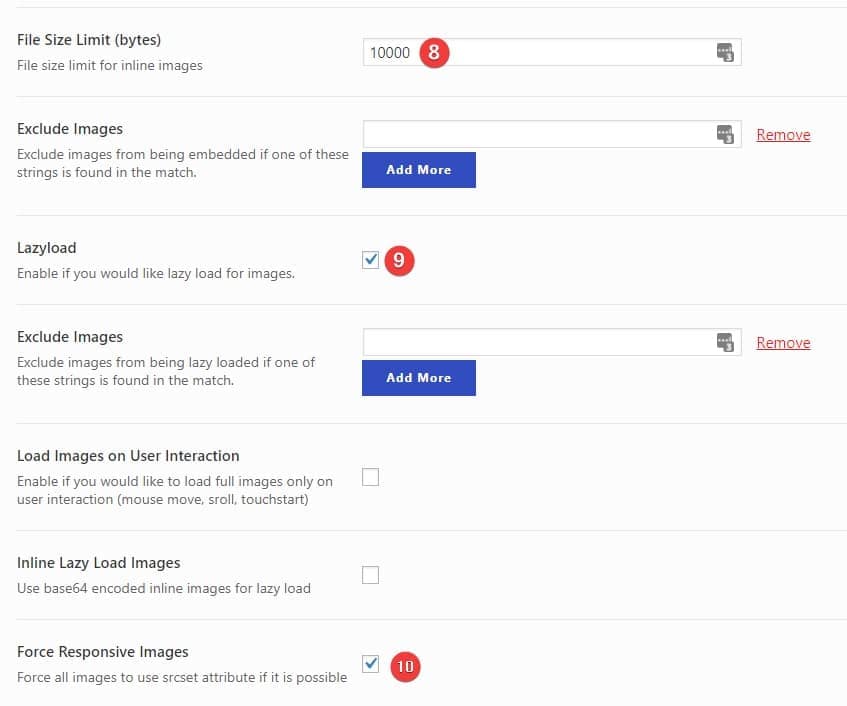
Task: Click Add More under first Exclude Images
Action: (418, 169)
